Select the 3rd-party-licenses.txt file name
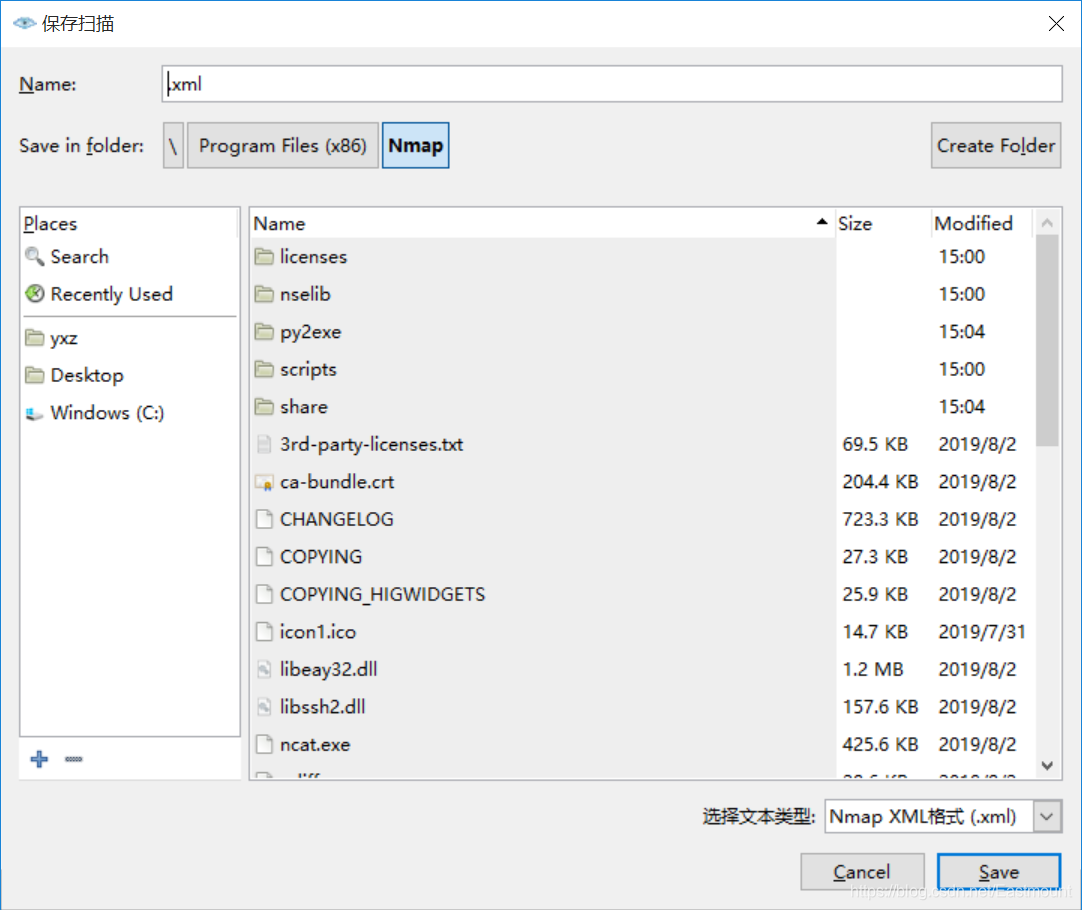 [371, 444]
